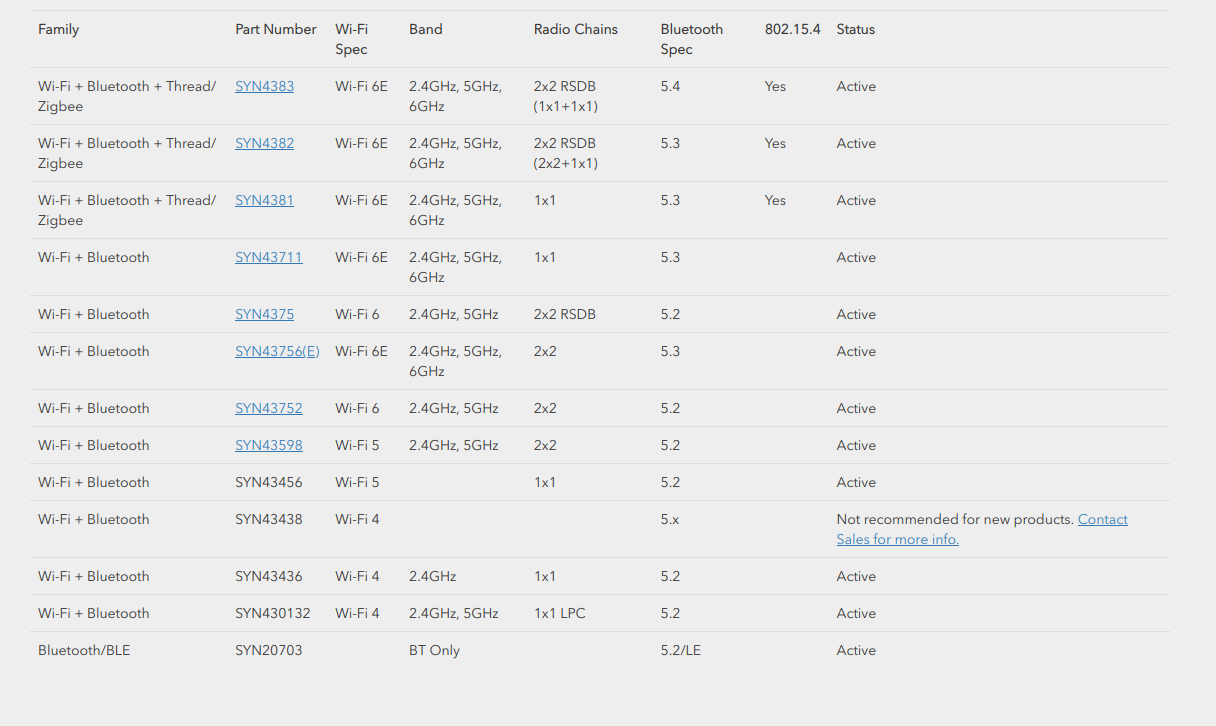Open the SYN43598 part link
The height and width of the screenshot is (726, 1216).
point(268,445)
